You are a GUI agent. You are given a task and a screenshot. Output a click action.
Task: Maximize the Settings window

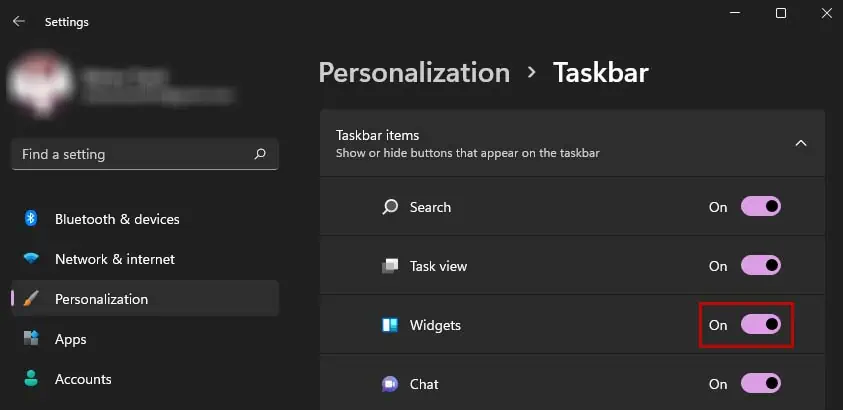pos(781,13)
